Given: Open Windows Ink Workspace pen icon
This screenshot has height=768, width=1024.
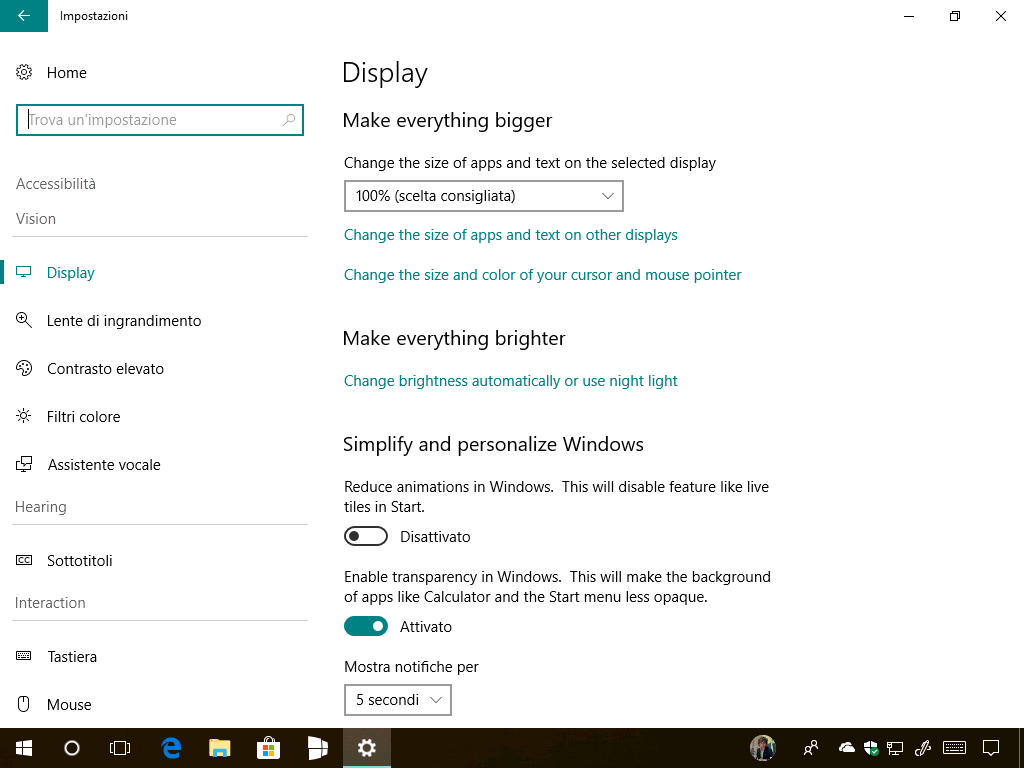Looking at the screenshot, I should click(x=923, y=748).
